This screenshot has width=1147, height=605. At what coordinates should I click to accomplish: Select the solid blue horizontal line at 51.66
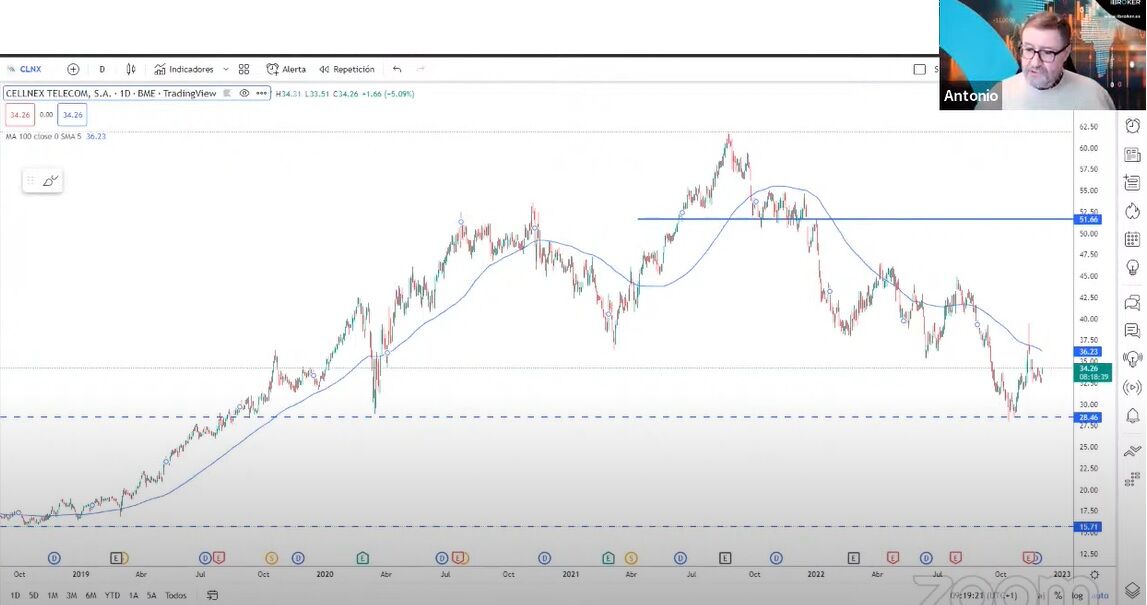854,219
